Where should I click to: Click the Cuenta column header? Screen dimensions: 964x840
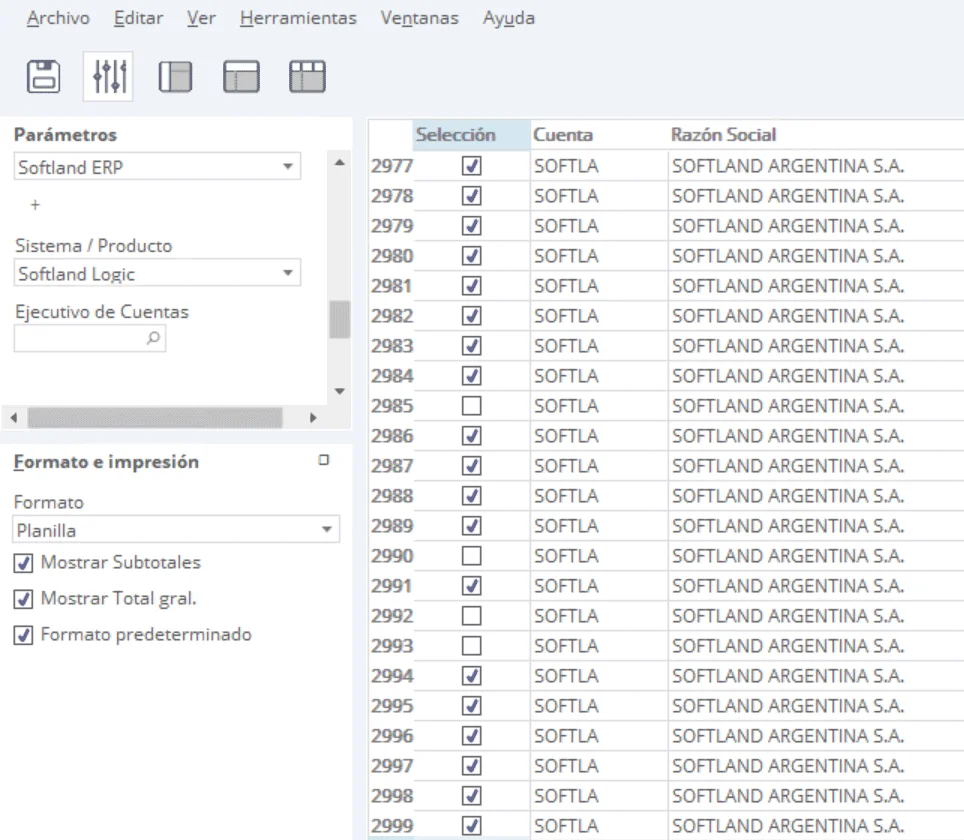tap(563, 135)
